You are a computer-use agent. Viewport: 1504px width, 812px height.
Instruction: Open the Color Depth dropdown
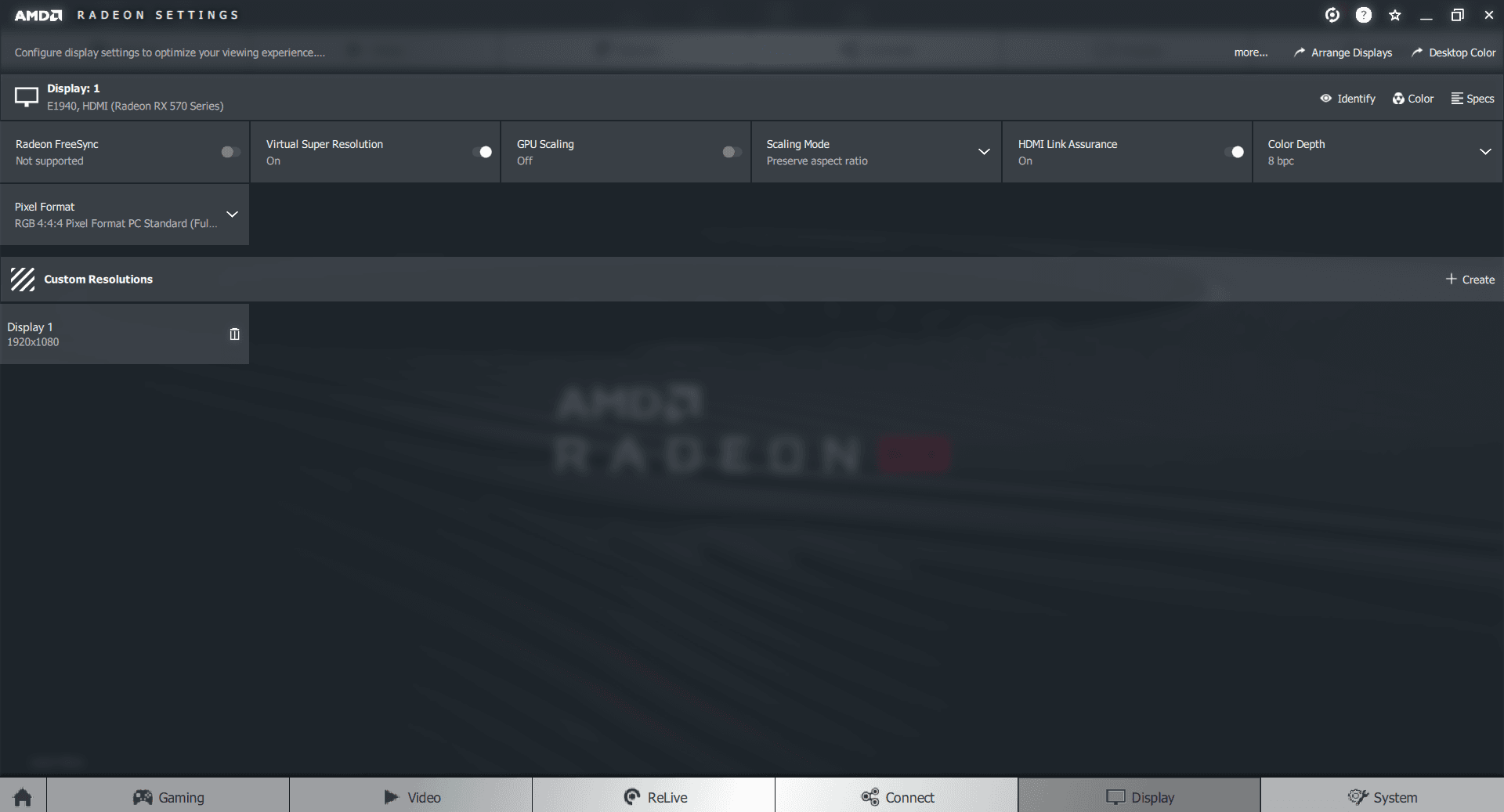click(x=1486, y=152)
